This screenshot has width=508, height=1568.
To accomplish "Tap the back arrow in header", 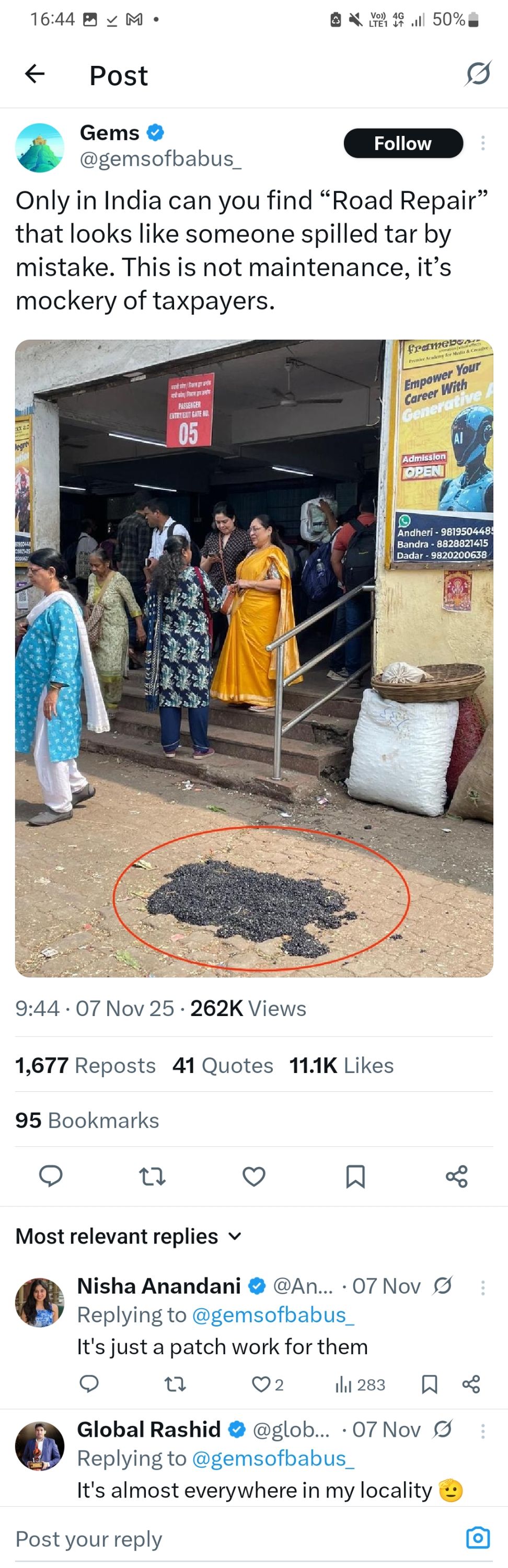I will [34, 74].
